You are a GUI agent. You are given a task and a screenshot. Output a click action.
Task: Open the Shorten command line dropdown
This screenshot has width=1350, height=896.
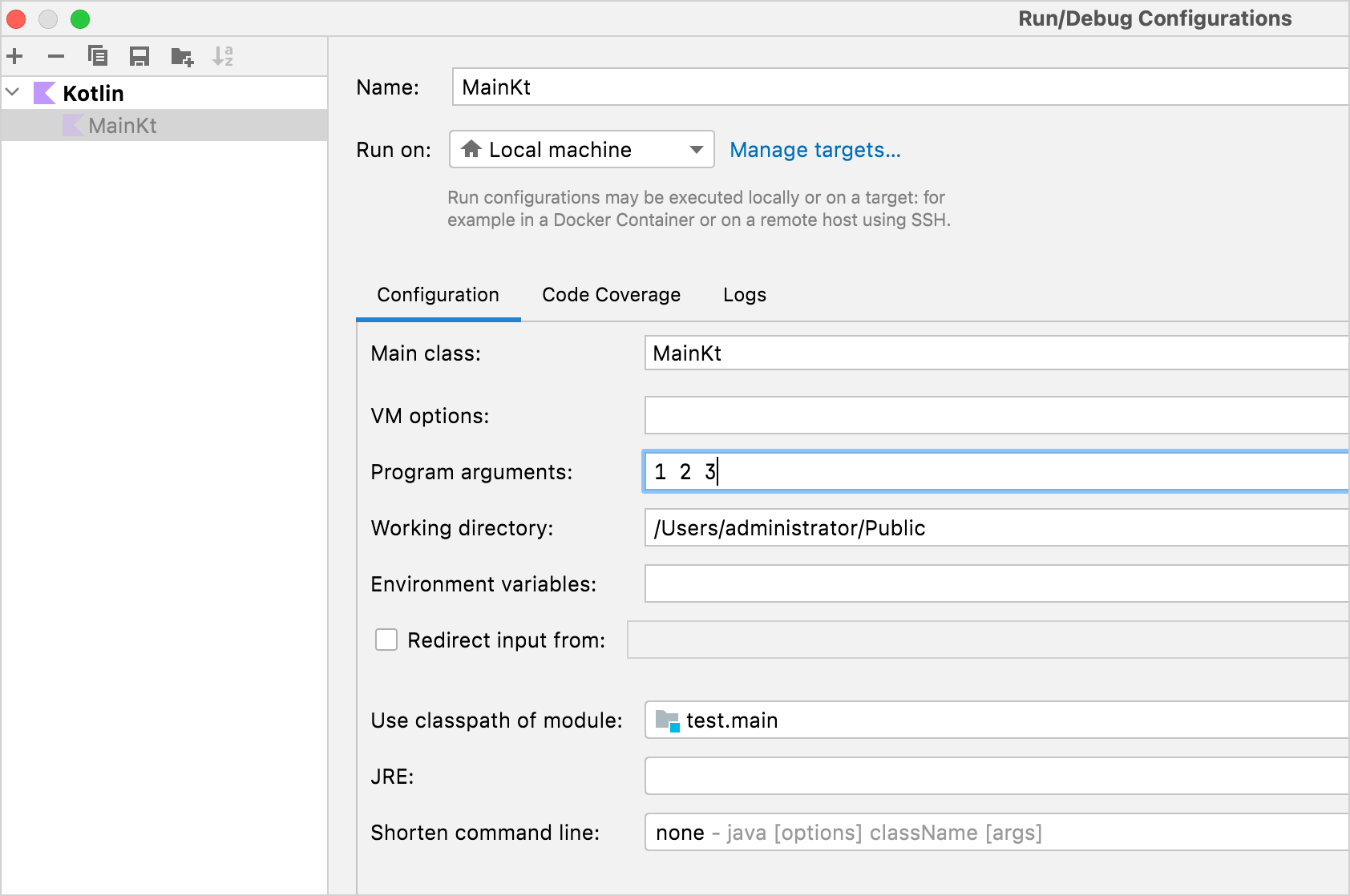997,832
